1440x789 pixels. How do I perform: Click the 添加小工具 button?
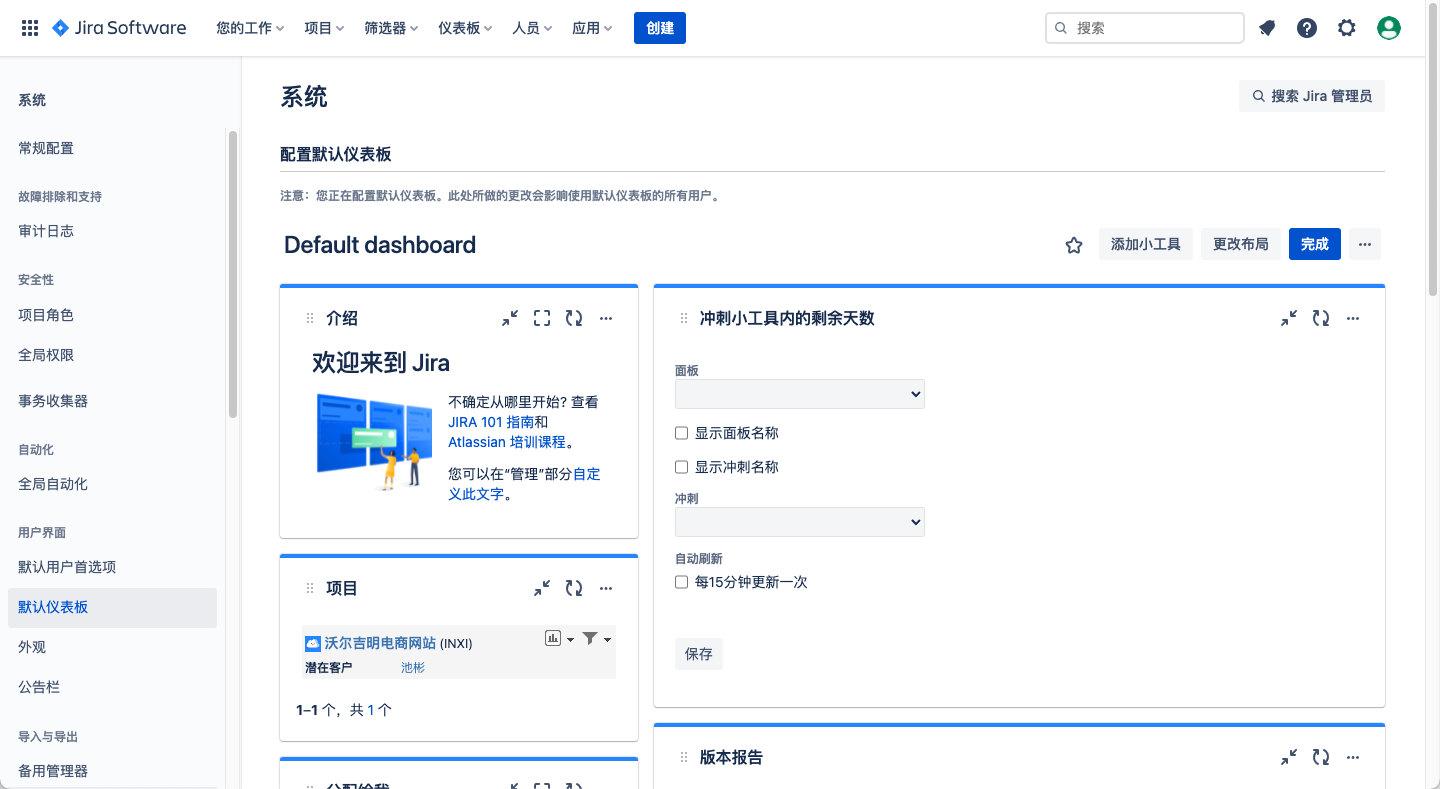click(x=1146, y=244)
